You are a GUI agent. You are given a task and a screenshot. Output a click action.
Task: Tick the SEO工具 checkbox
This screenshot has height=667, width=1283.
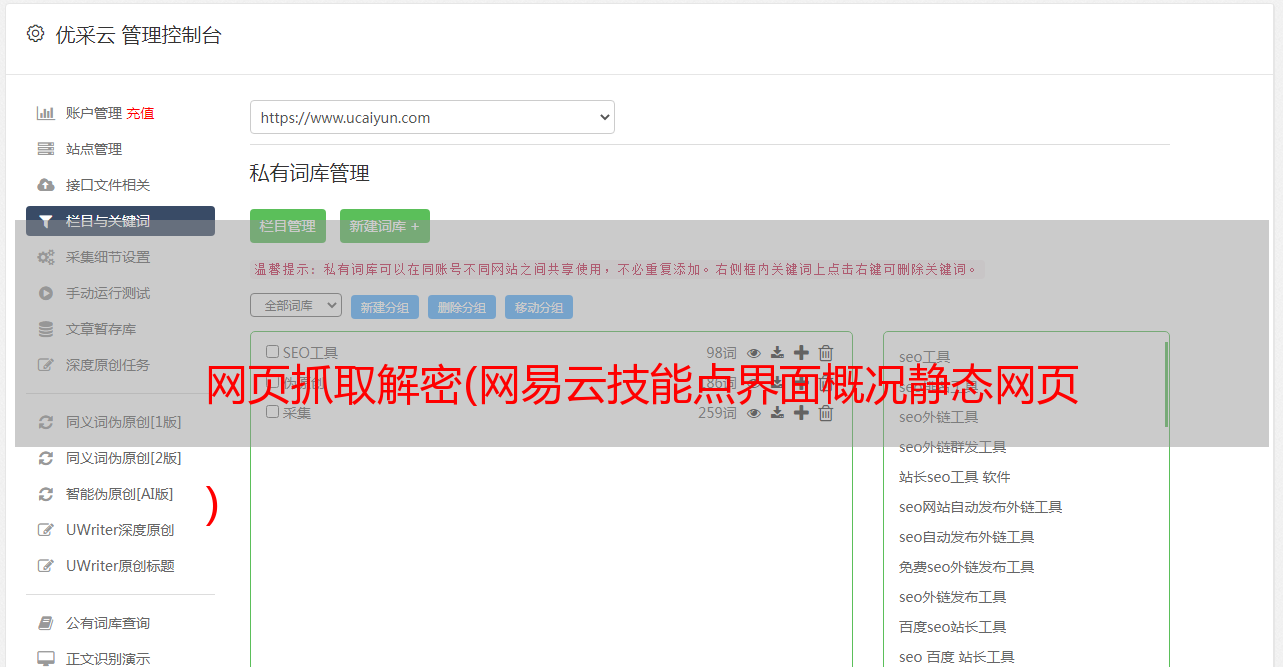point(272,352)
